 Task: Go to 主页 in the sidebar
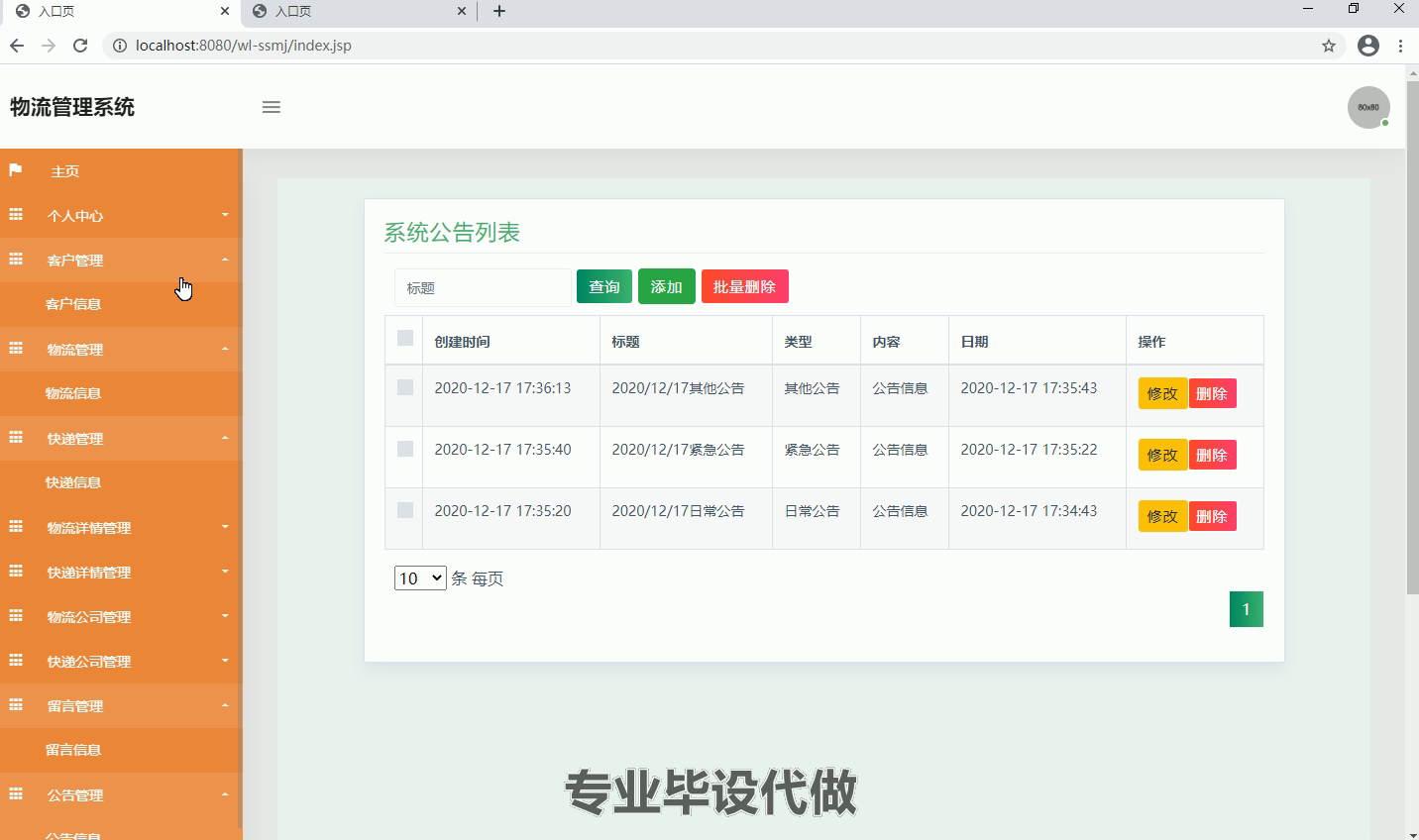64,171
